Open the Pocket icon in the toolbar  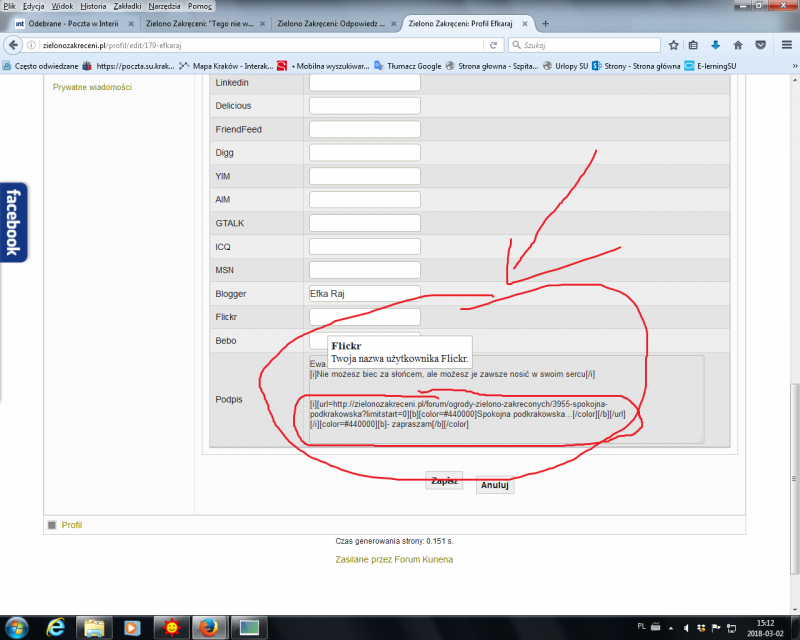click(x=761, y=45)
